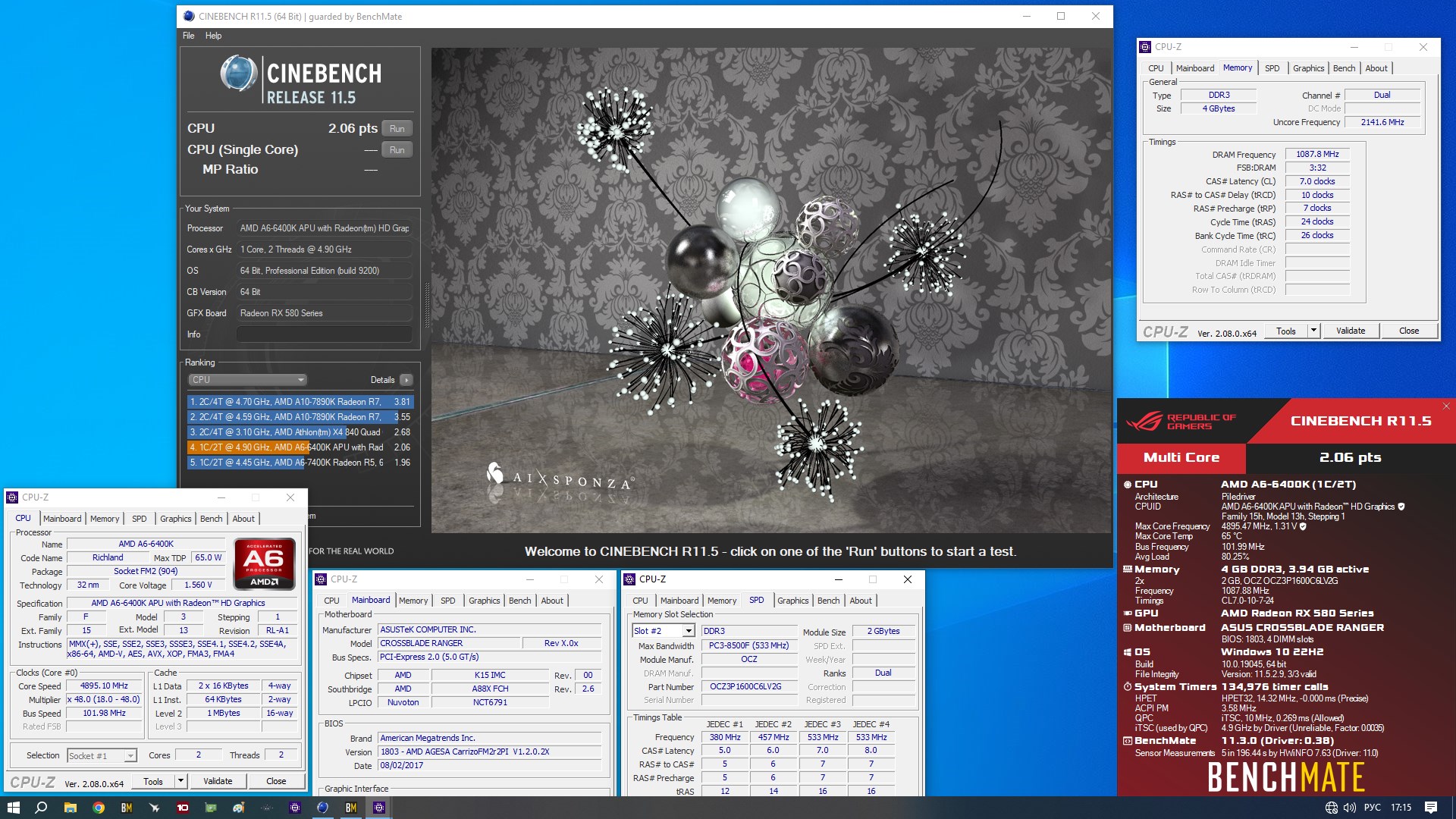
Task: Select ranking row 'AMD Athlon X4 840 Quad'
Action: [300, 432]
